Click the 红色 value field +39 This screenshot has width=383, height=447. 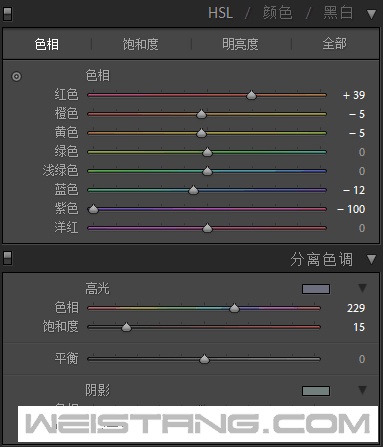click(354, 95)
